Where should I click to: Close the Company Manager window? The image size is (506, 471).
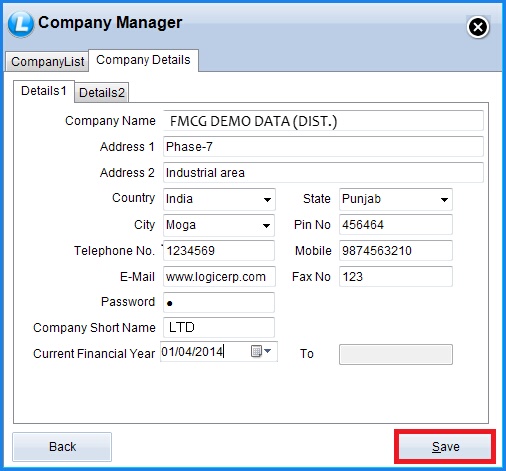(478, 27)
